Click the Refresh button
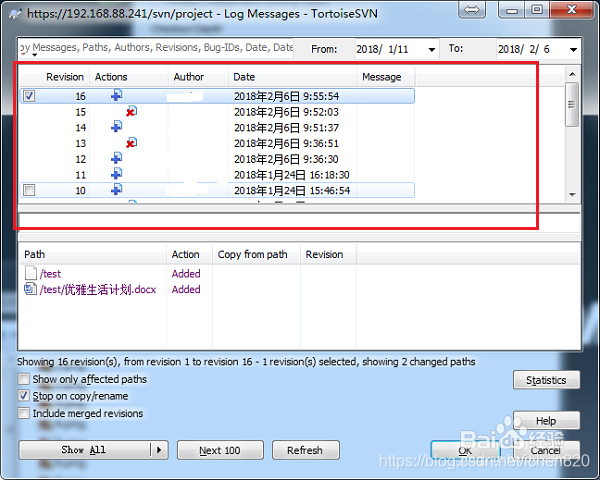The width and height of the screenshot is (600, 480). [305, 450]
